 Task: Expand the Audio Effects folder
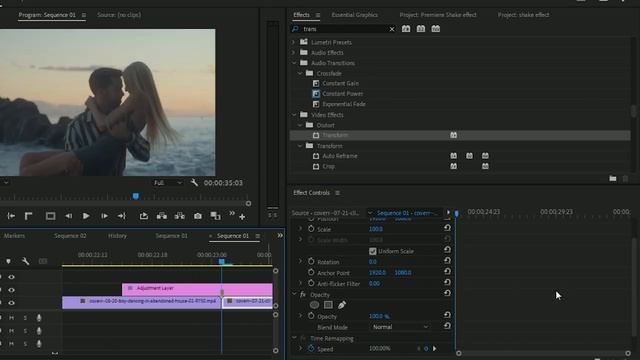click(x=293, y=53)
